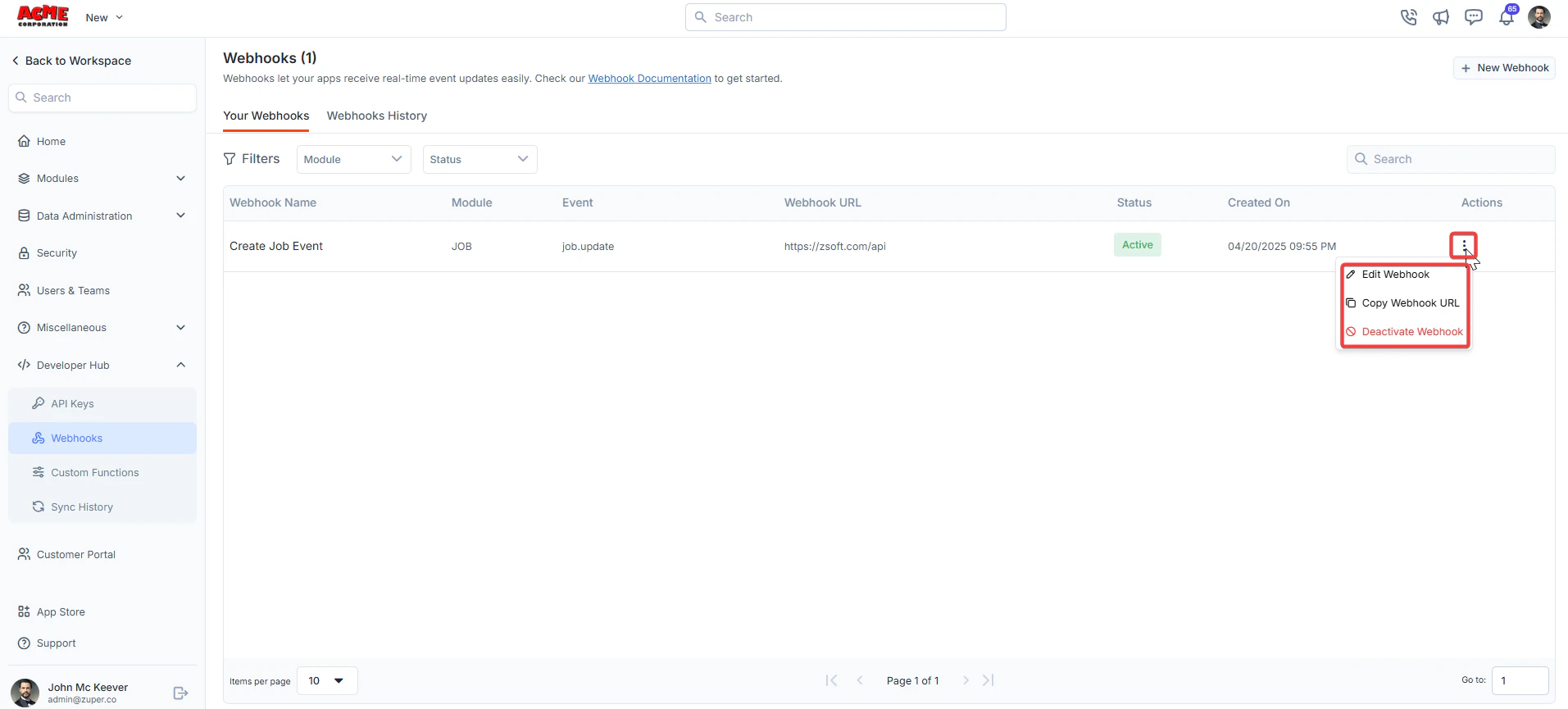1568x709 pixels.
Task: Open the Webhook Documentation link
Action: [x=649, y=79]
